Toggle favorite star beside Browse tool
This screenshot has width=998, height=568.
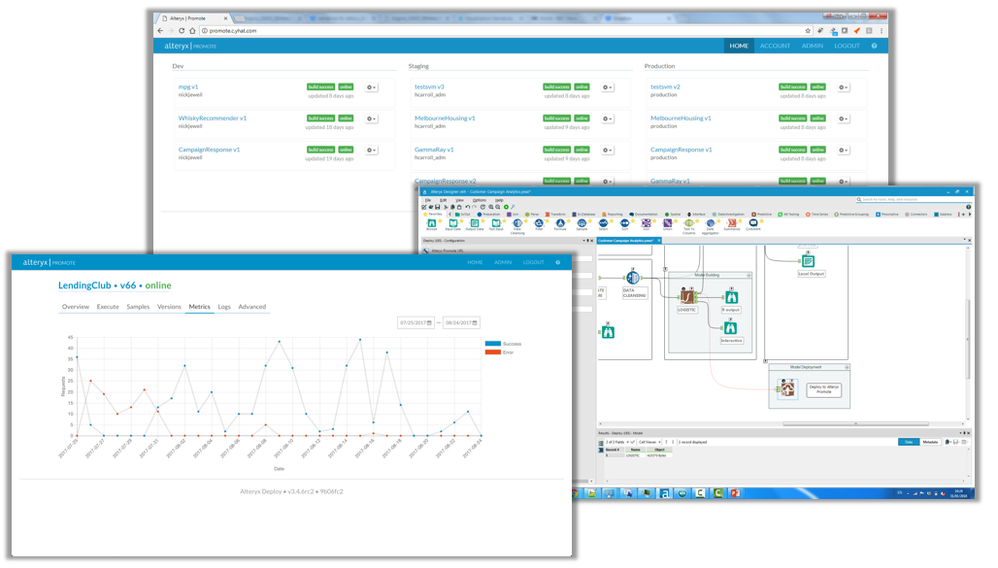click(440, 220)
